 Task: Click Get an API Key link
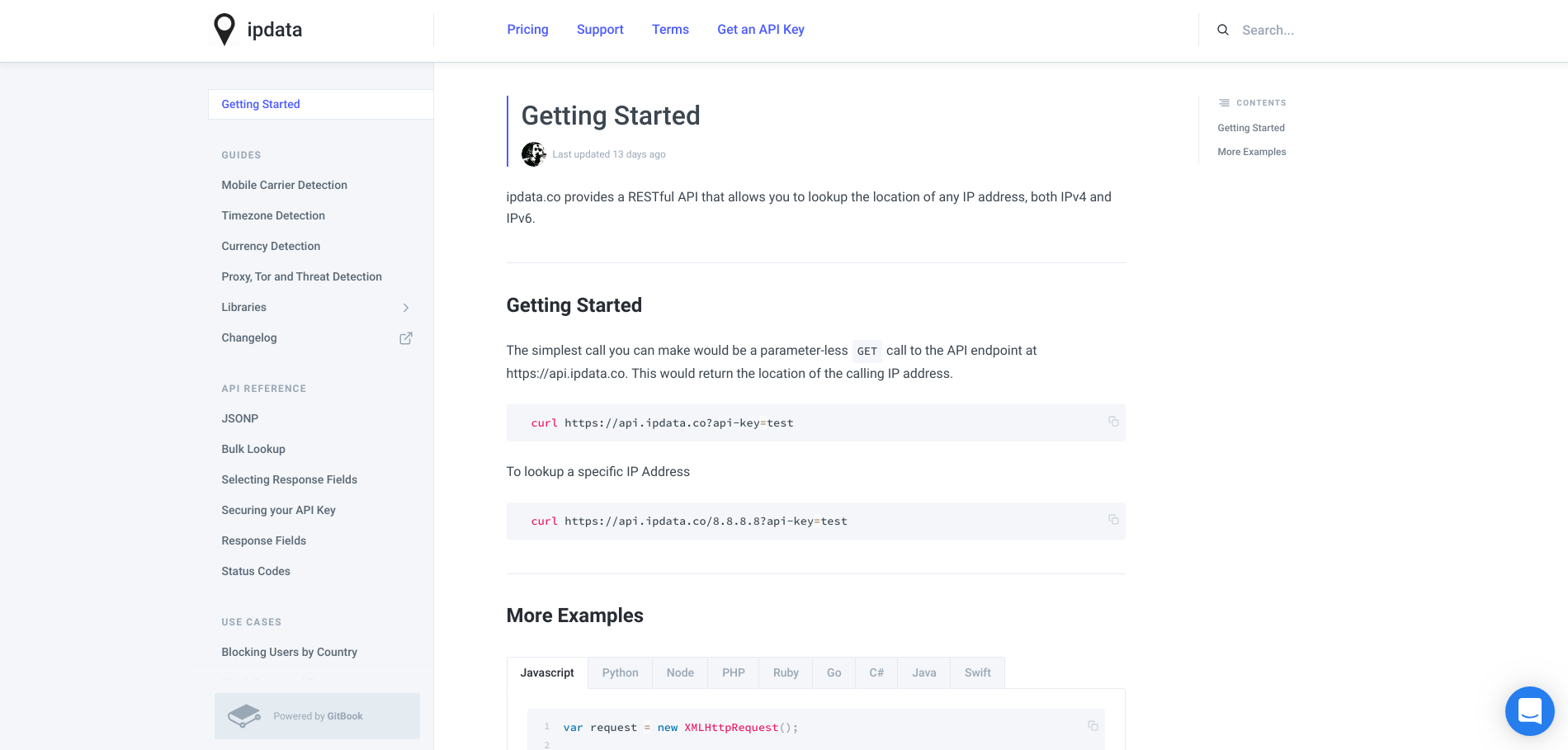[x=761, y=30]
